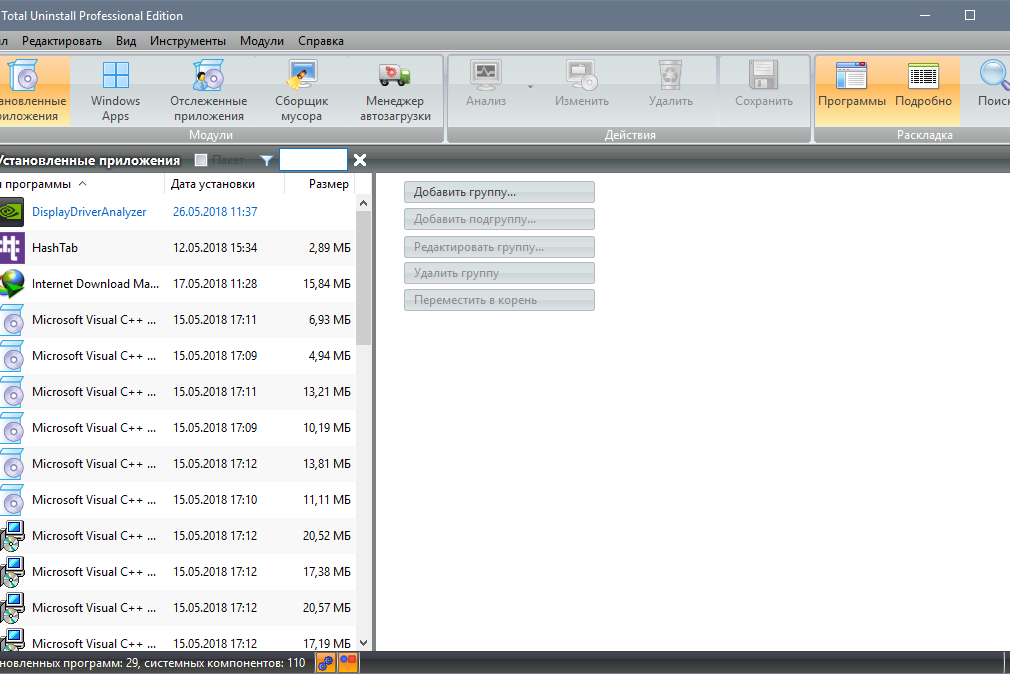1010x674 pixels.
Task: Toggle the Пакет checkbox
Action: point(201,160)
